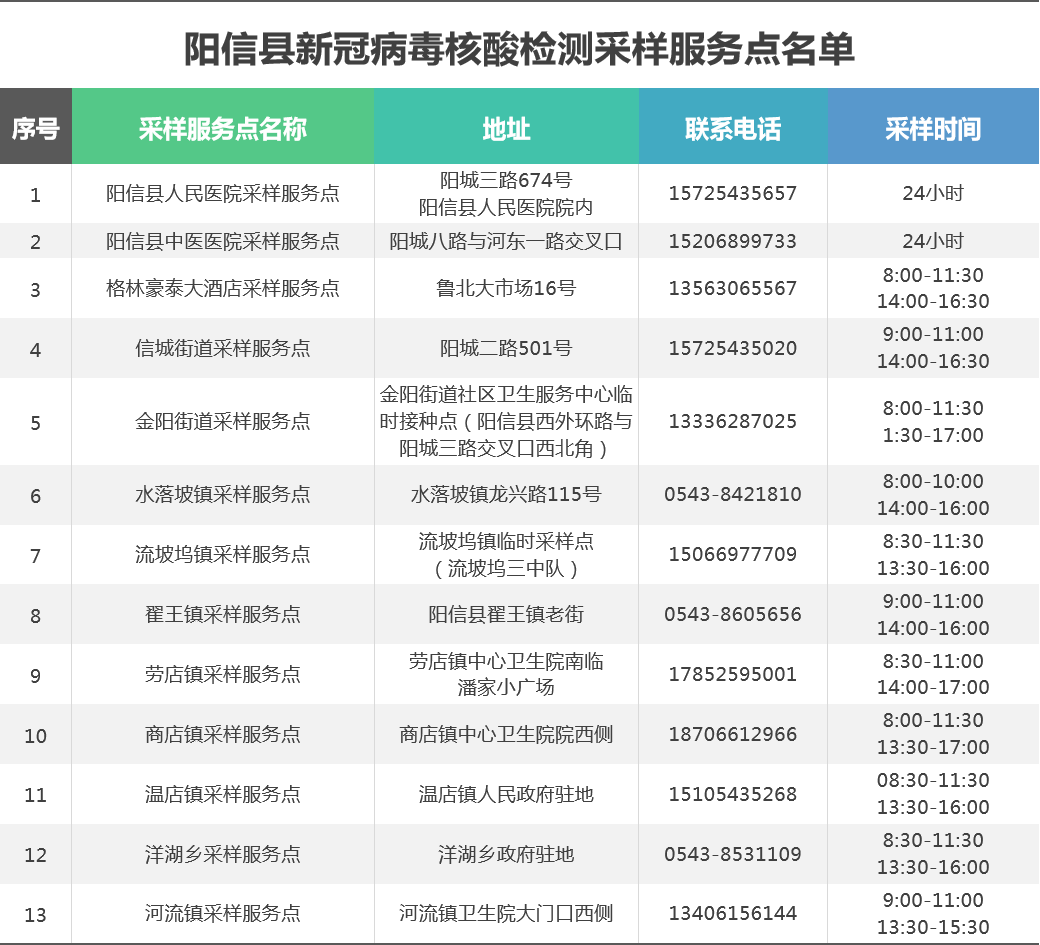Image resolution: width=1040 pixels, height=945 pixels.
Task: Click the 采样服务点名称 column header
Action: [222, 128]
